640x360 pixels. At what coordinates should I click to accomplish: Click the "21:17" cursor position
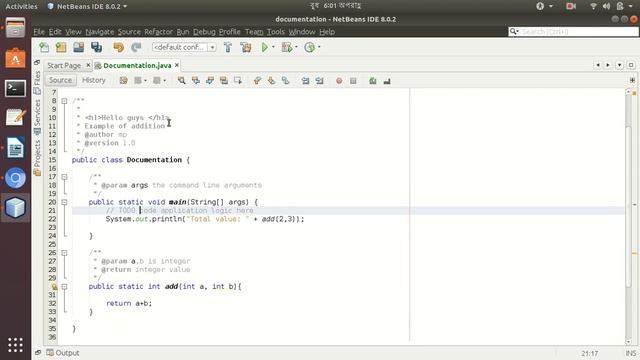tap(589, 353)
